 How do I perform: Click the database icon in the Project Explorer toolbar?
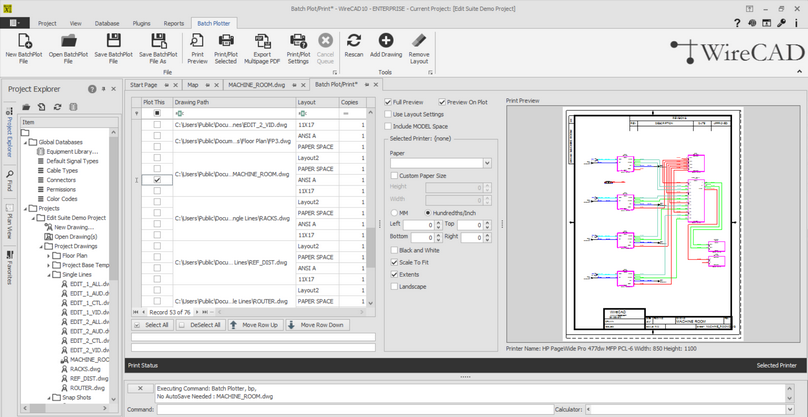(x=73, y=107)
